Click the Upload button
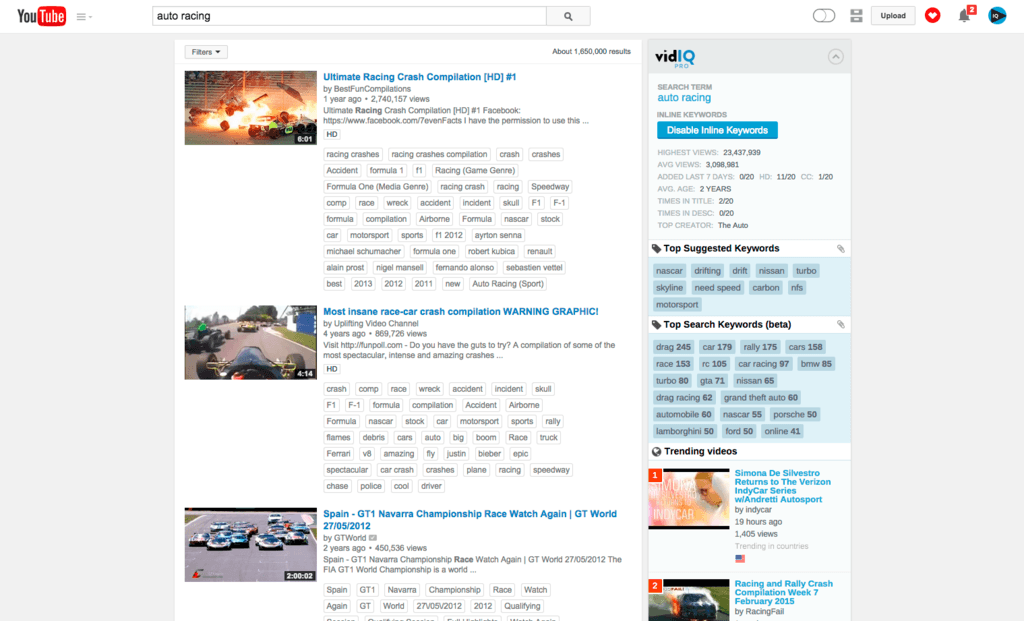Screen dimensions: 1024x621 [x=893, y=16]
